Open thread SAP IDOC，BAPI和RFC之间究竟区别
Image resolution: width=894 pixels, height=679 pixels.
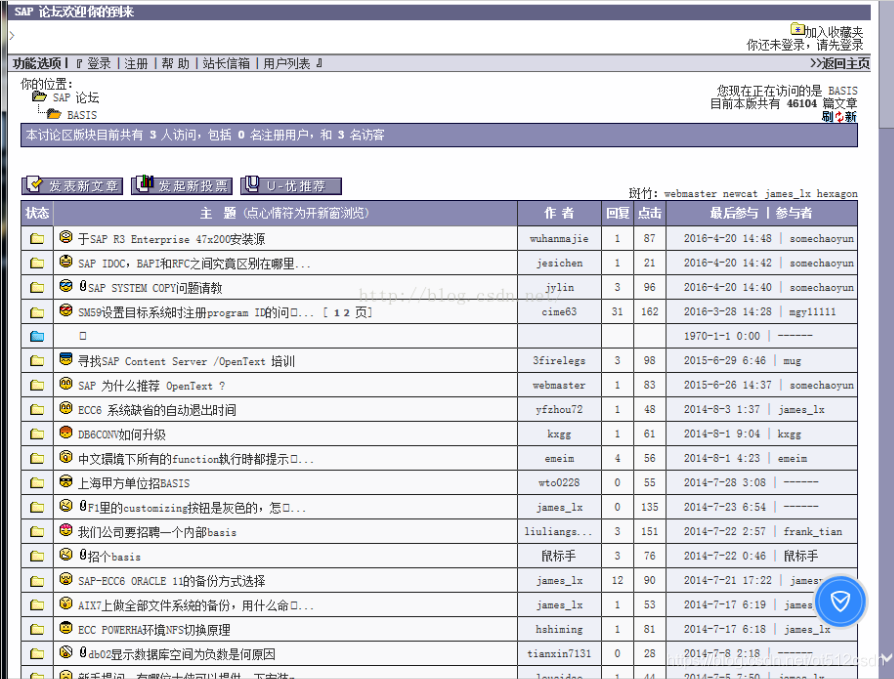[x=194, y=263]
